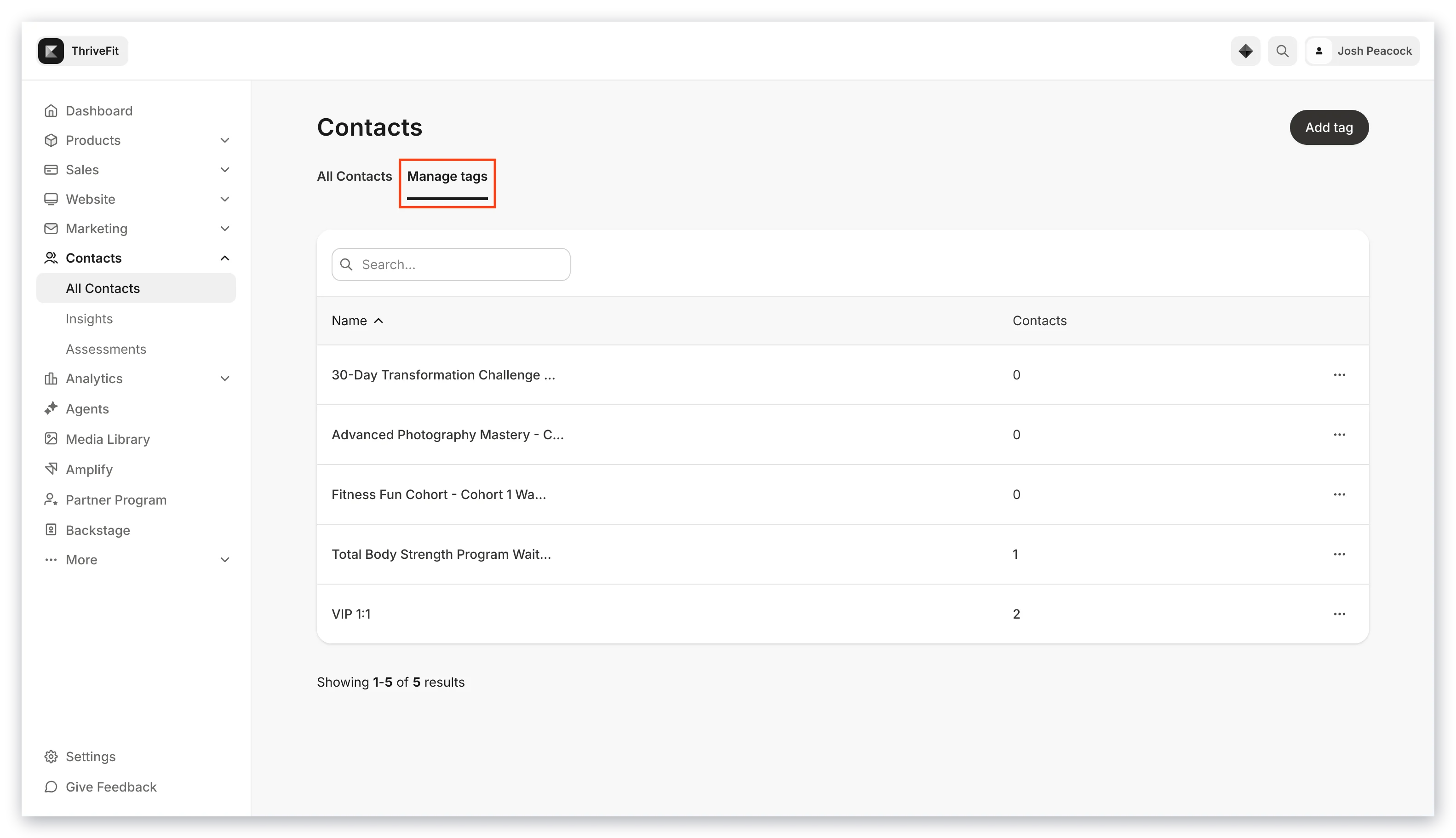Toggle Name column sort arrow
This screenshot has width=1456, height=838.
tap(378, 321)
